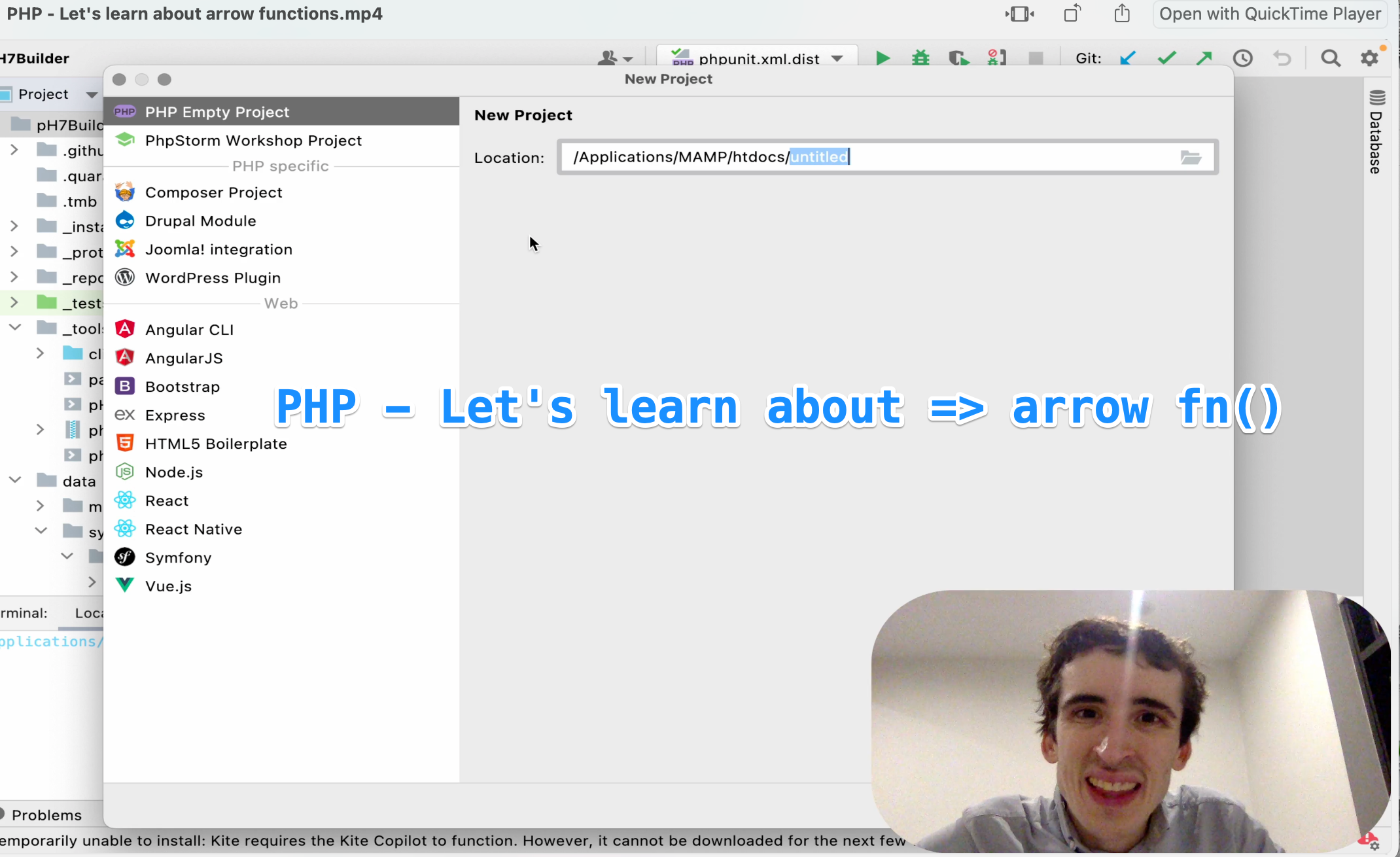This screenshot has height=857, width=1400.
Task: Click the rollback undo arrow icon
Action: (1282, 59)
